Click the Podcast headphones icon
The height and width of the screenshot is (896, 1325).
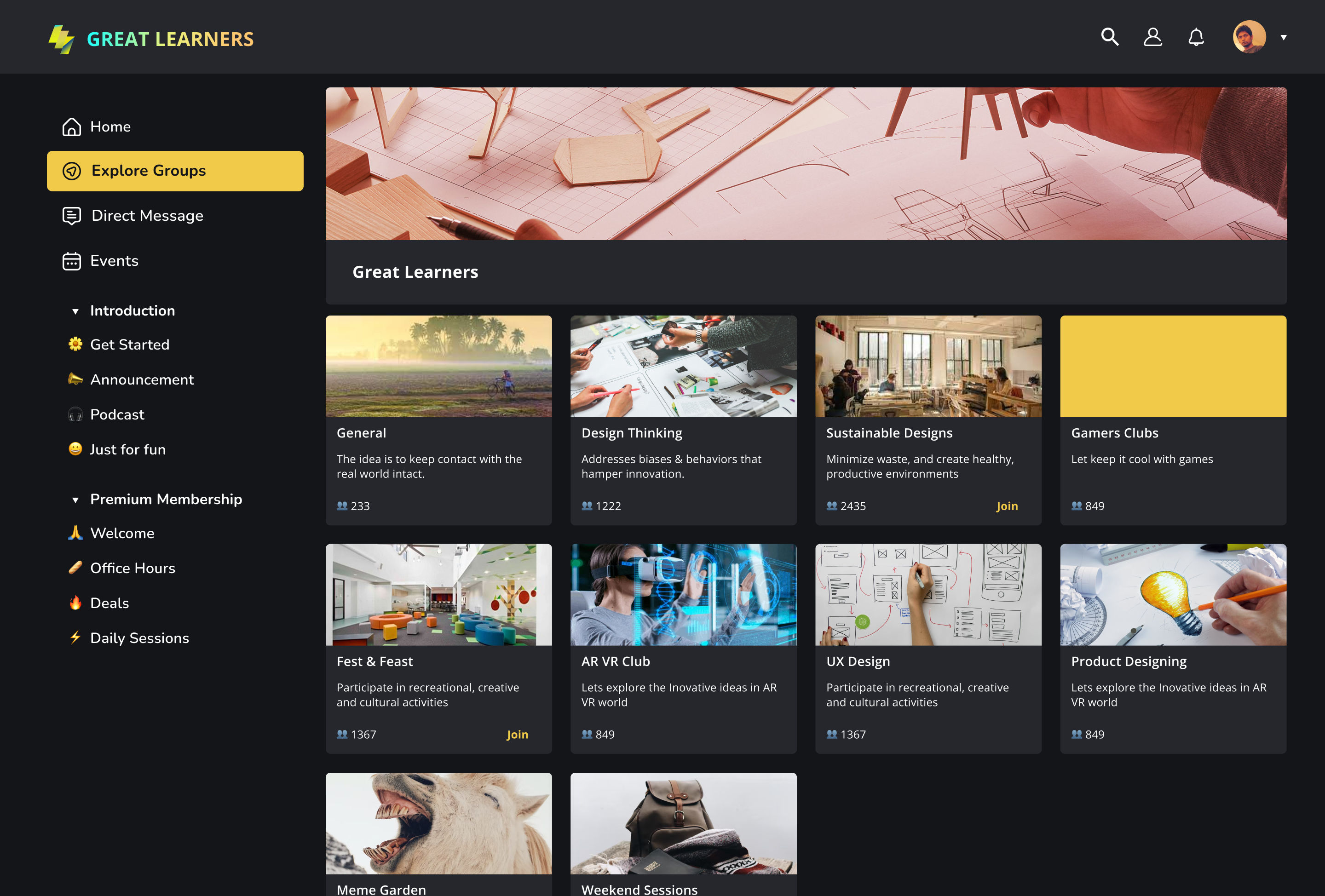pos(75,414)
